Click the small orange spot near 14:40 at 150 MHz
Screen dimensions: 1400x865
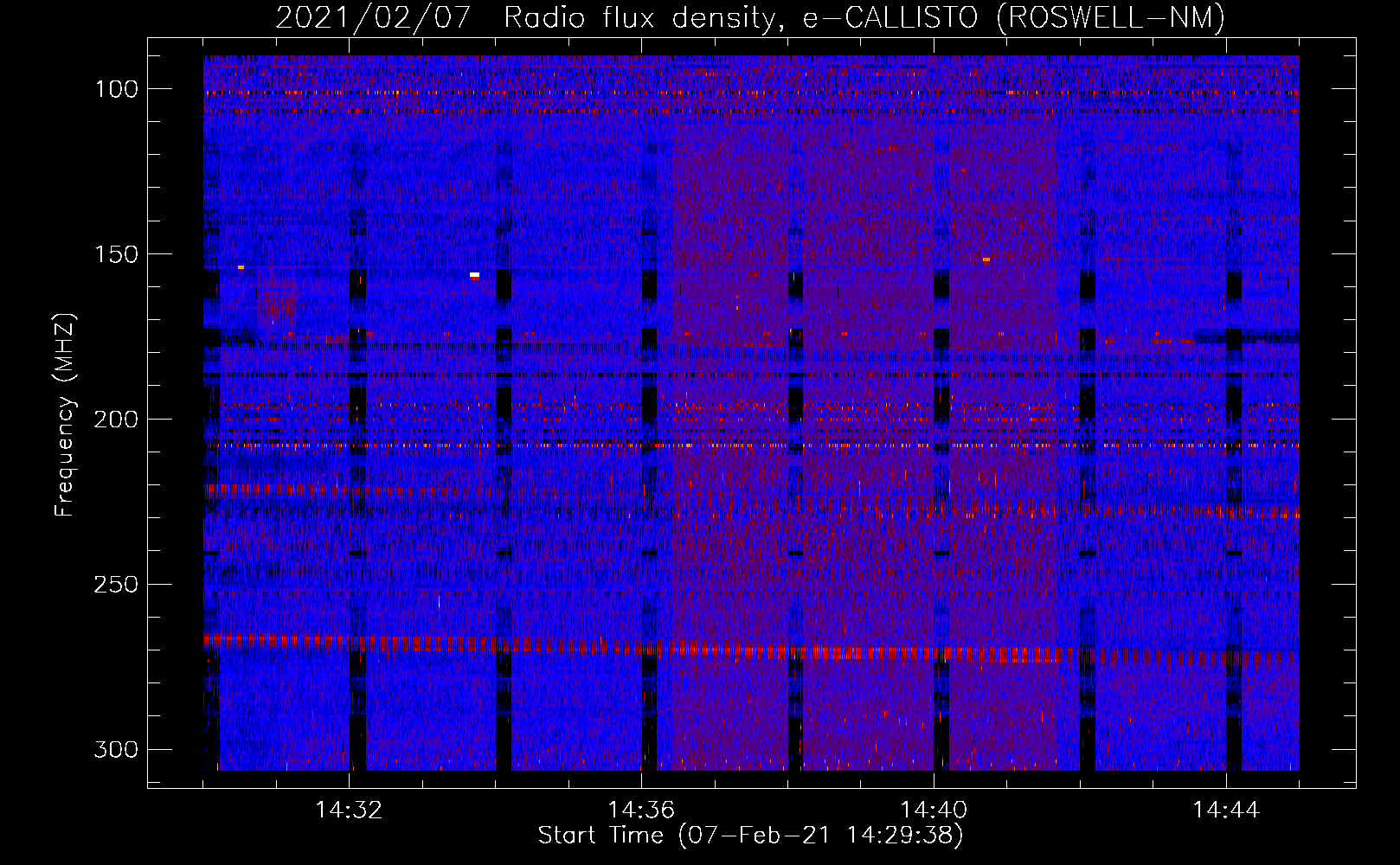(x=986, y=259)
